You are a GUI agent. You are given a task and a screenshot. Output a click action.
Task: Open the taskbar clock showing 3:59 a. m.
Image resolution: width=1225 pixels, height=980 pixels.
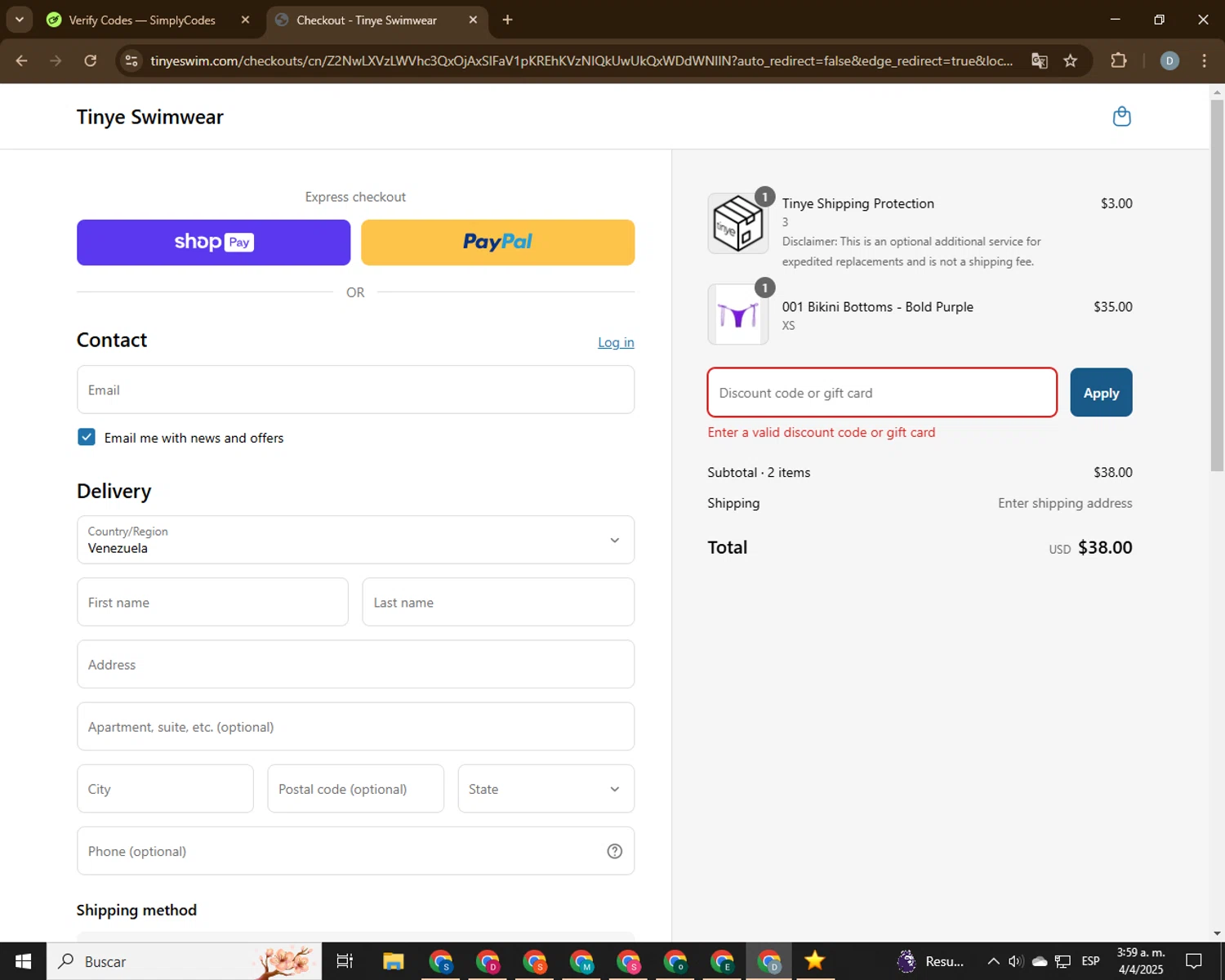[x=1141, y=961]
